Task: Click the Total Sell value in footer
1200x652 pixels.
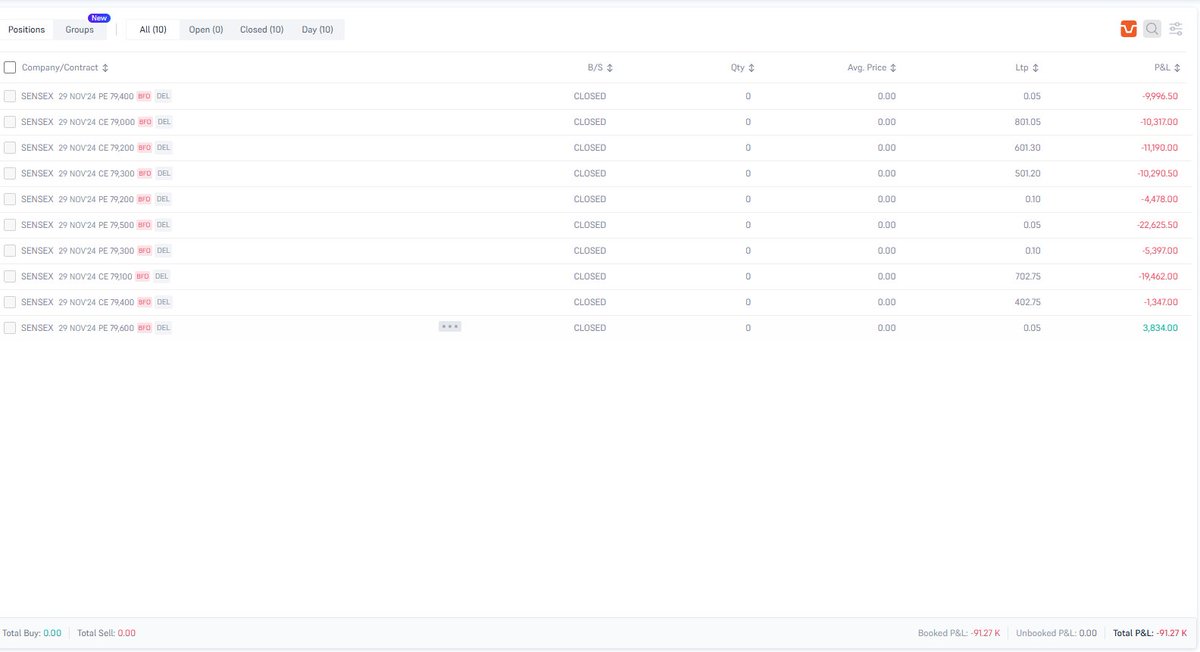Action: [x=126, y=633]
